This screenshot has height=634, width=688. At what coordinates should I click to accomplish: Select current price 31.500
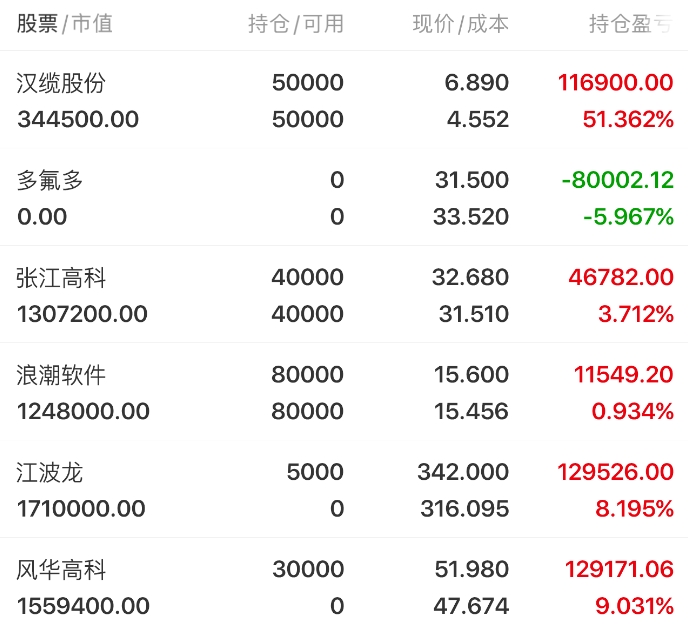point(472,180)
